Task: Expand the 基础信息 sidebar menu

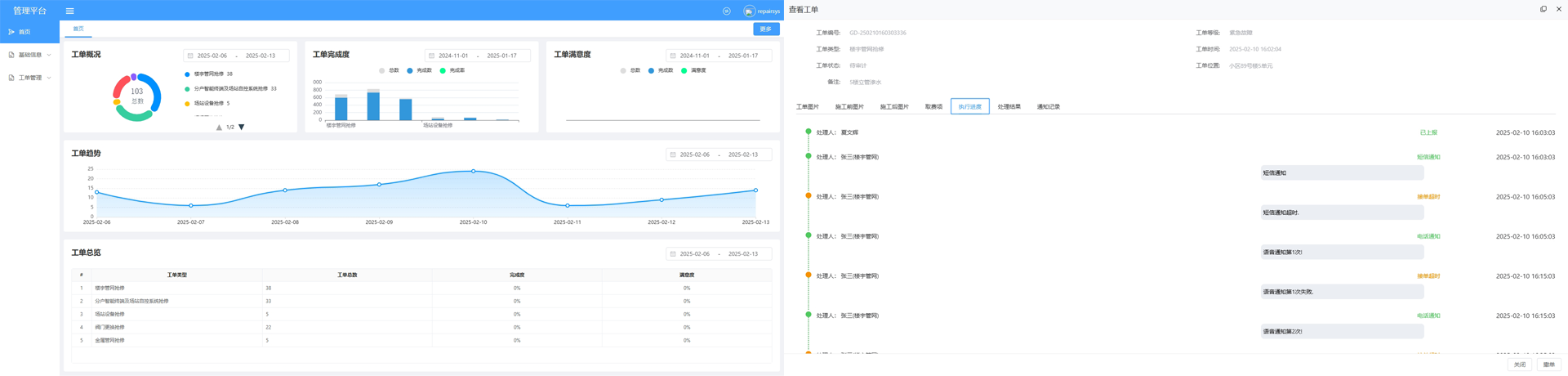Action: [29, 55]
